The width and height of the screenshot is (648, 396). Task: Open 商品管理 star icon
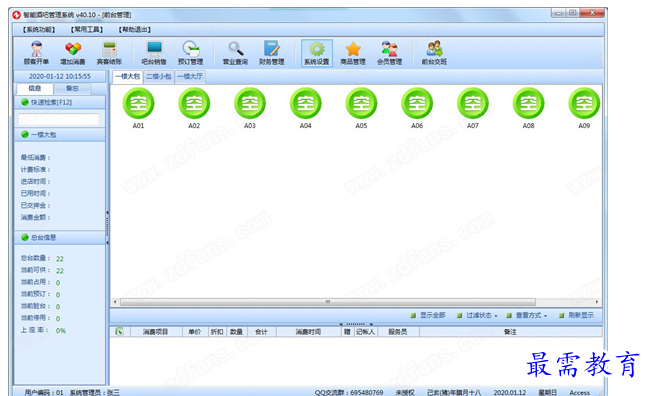click(x=353, y=53)
